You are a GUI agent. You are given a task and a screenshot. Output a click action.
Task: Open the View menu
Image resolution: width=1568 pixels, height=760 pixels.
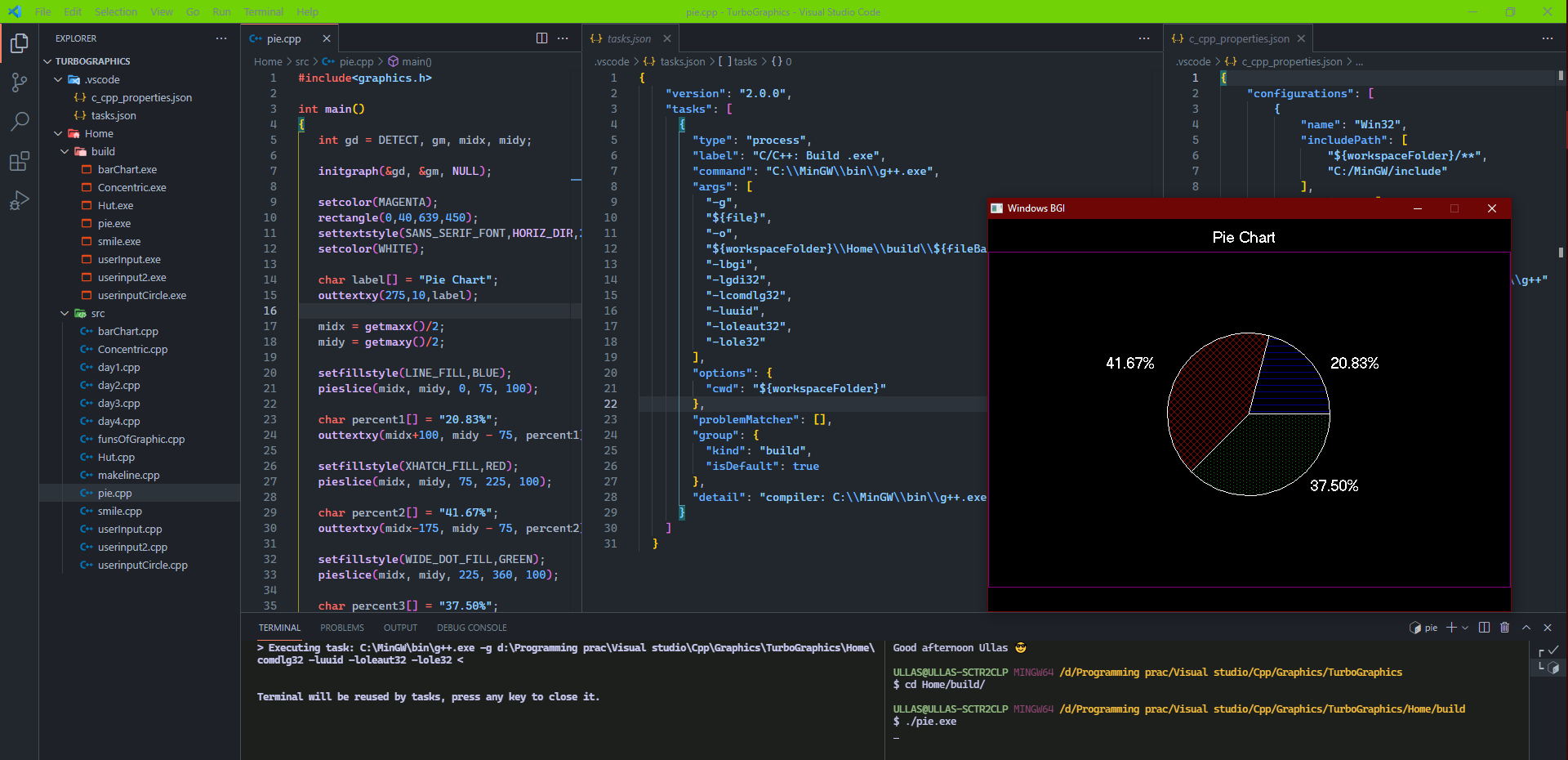coord(162,11)
